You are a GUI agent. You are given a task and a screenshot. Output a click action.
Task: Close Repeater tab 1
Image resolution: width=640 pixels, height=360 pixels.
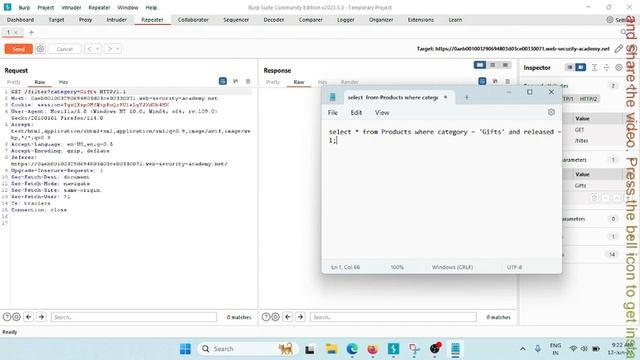(x=16, y=32)
